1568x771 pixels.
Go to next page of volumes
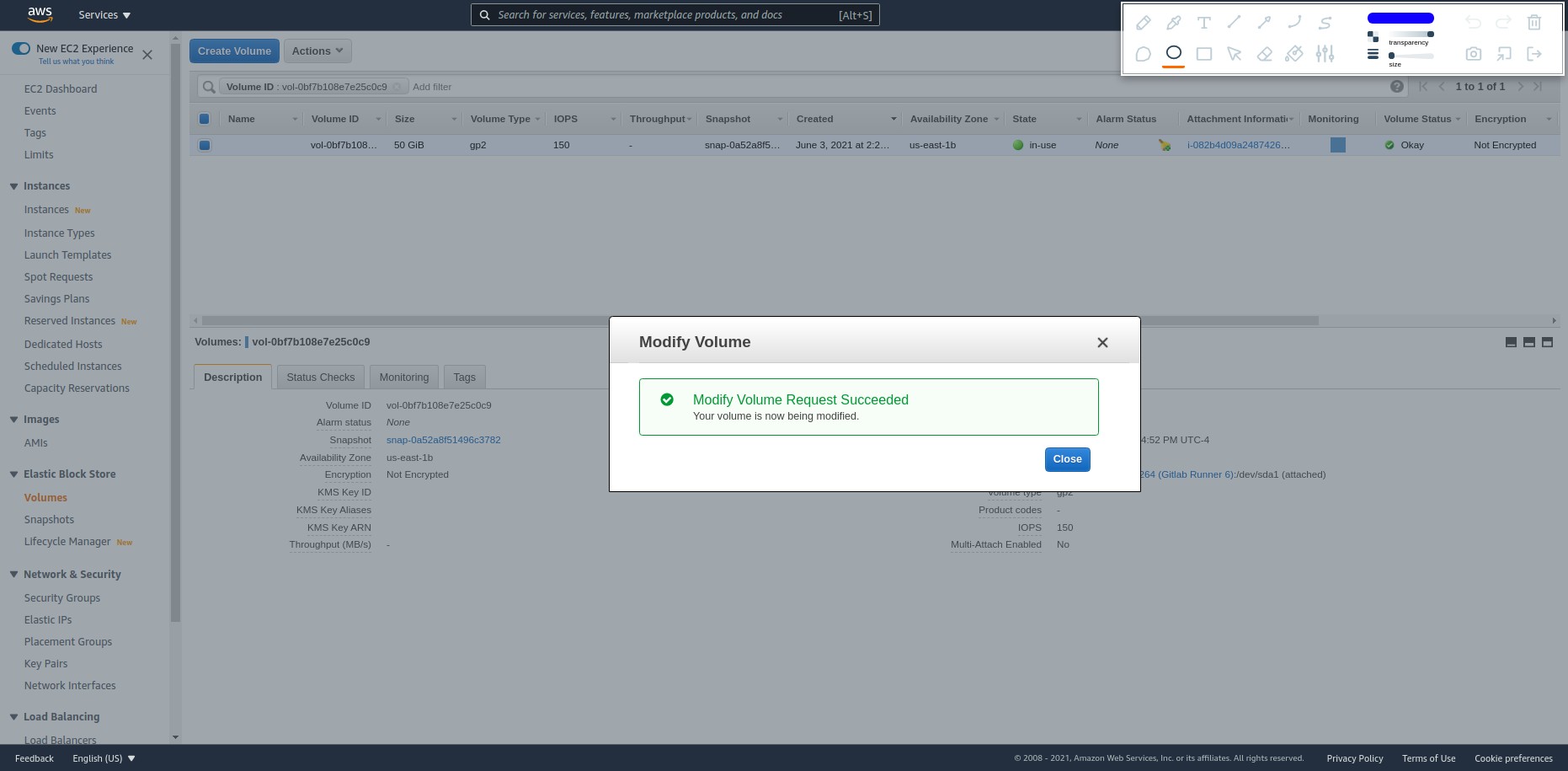pos(1520,86)
